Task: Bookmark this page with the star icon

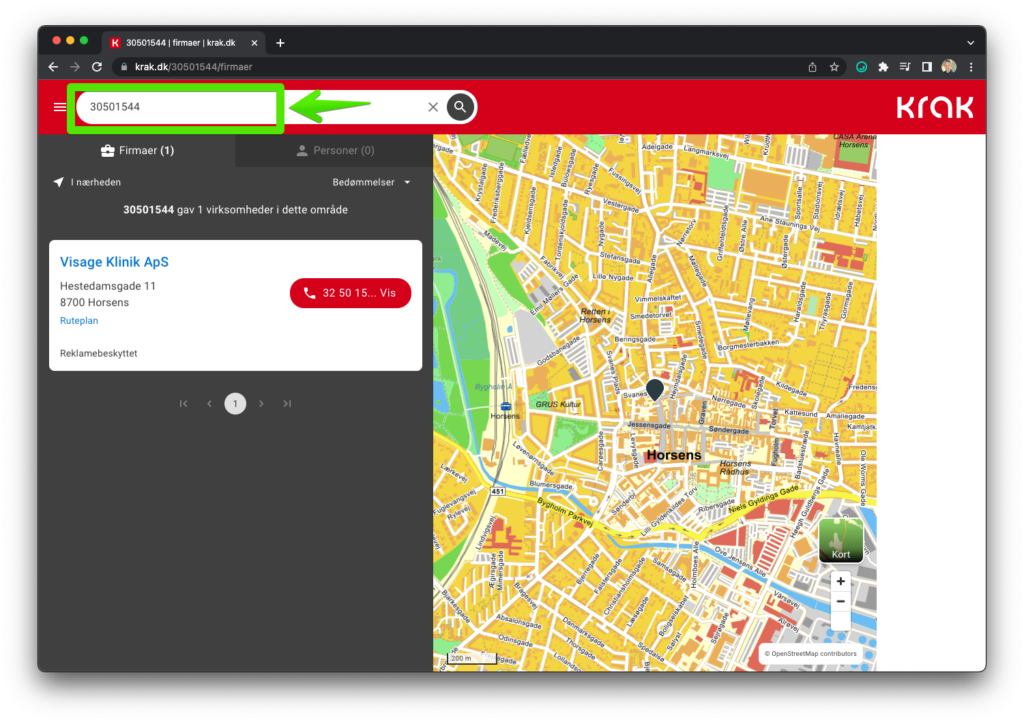Action: (834, 67)
